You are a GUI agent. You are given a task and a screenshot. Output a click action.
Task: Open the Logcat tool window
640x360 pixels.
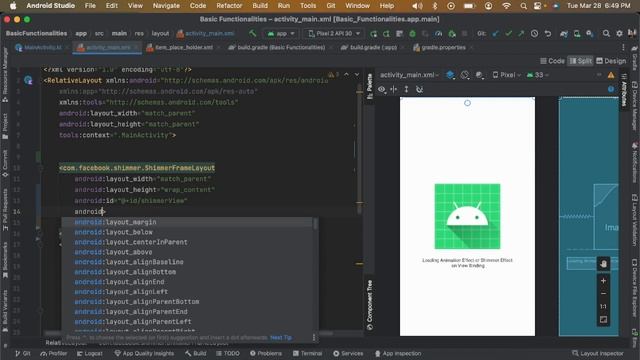click(90, 353)
